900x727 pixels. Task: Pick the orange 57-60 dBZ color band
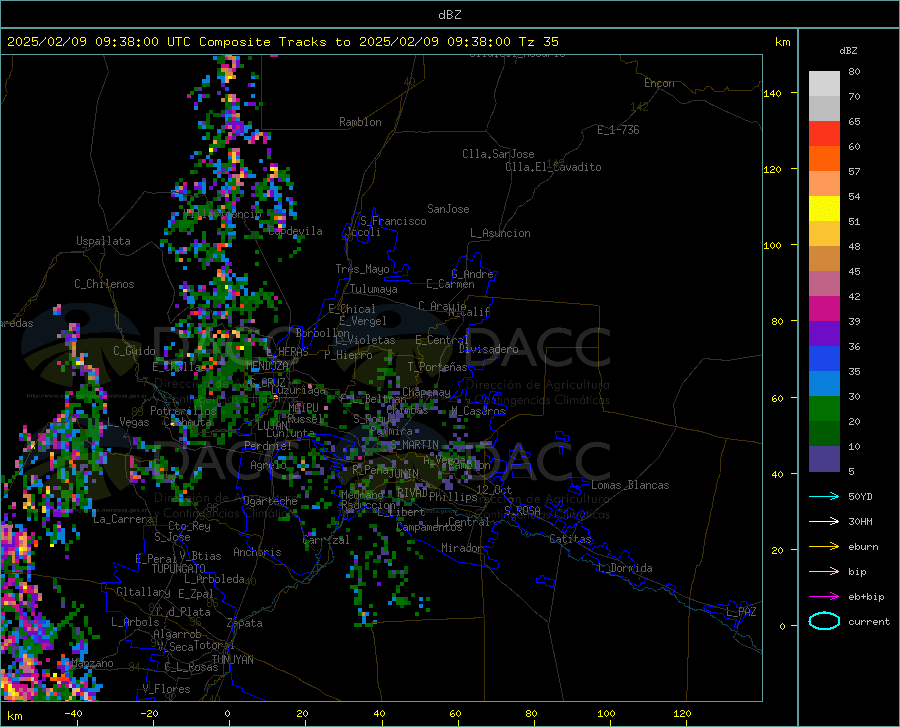pyautogui.click(x=824, y=159)
